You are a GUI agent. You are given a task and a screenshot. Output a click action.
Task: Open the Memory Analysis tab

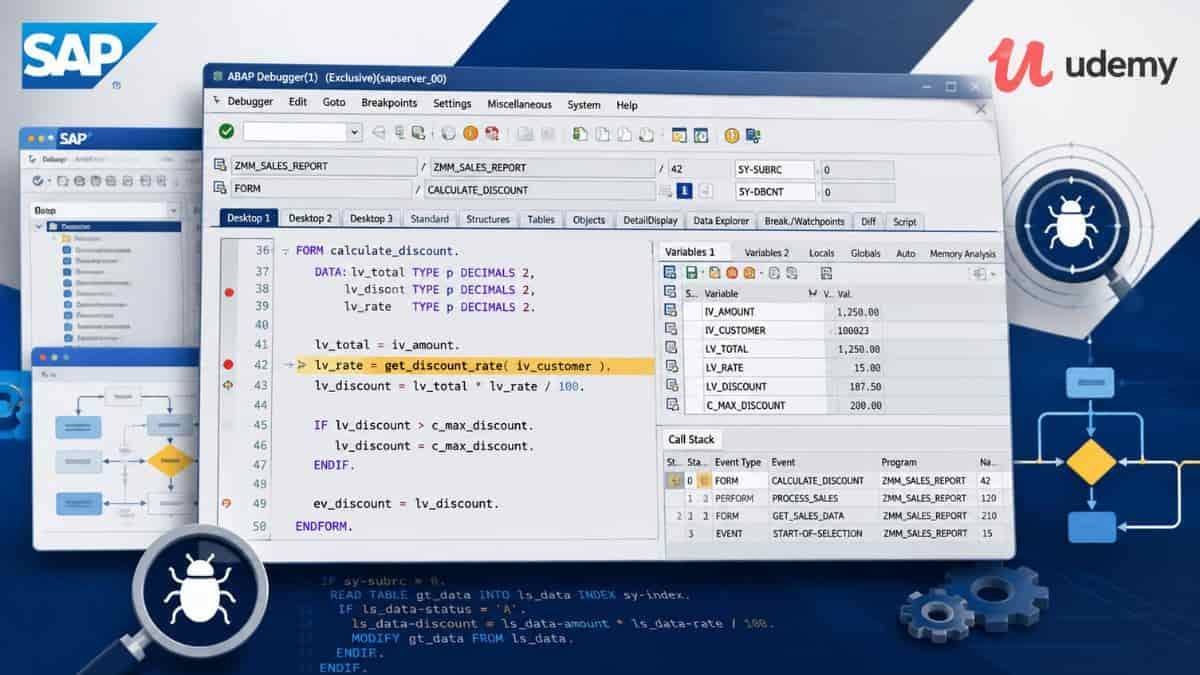962,254
